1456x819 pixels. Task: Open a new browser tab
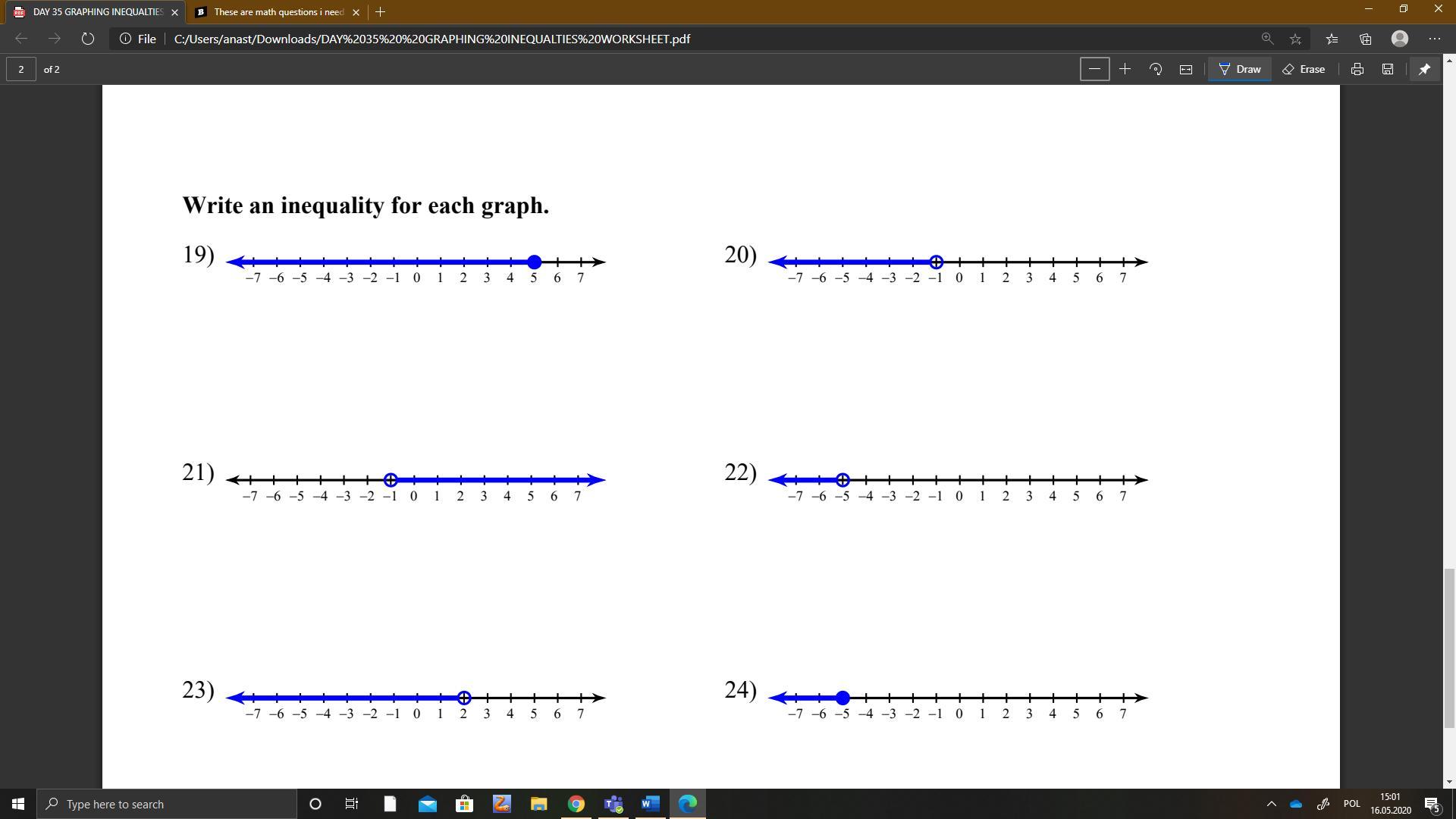[380, 12]
